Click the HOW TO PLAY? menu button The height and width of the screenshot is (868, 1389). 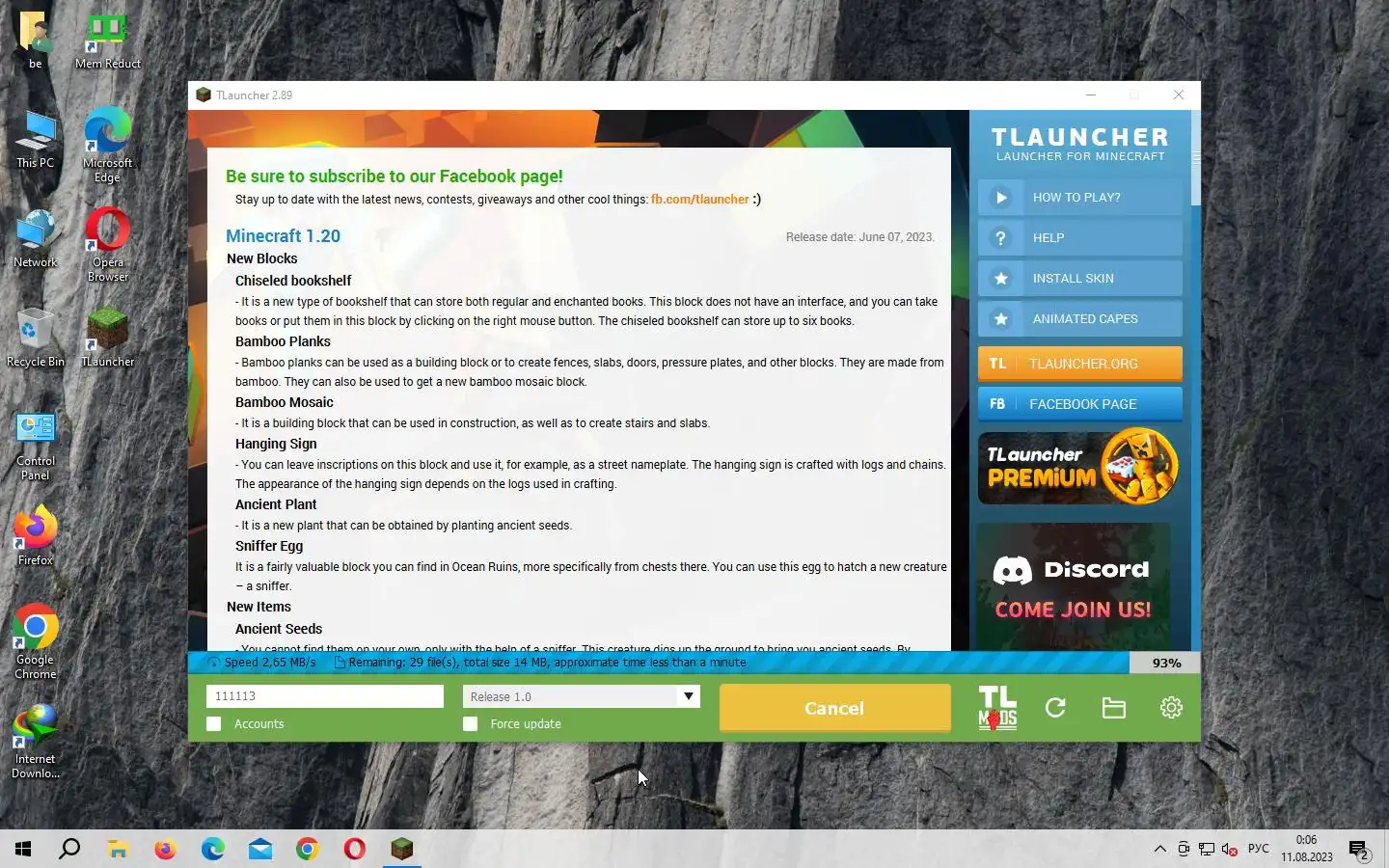[x=1079, y=198]
